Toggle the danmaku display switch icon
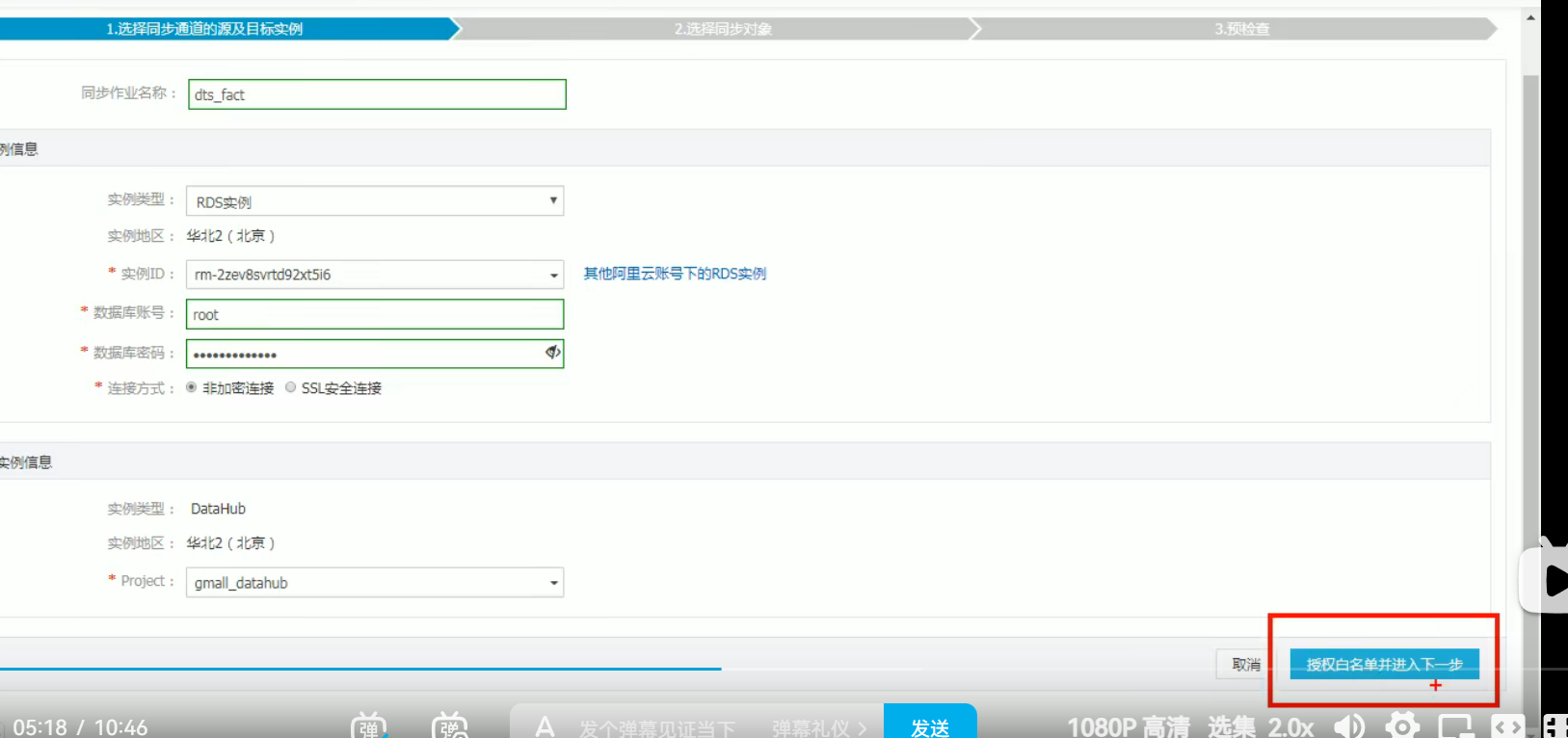Screen dimensions: 1568x738 (369, 726)
